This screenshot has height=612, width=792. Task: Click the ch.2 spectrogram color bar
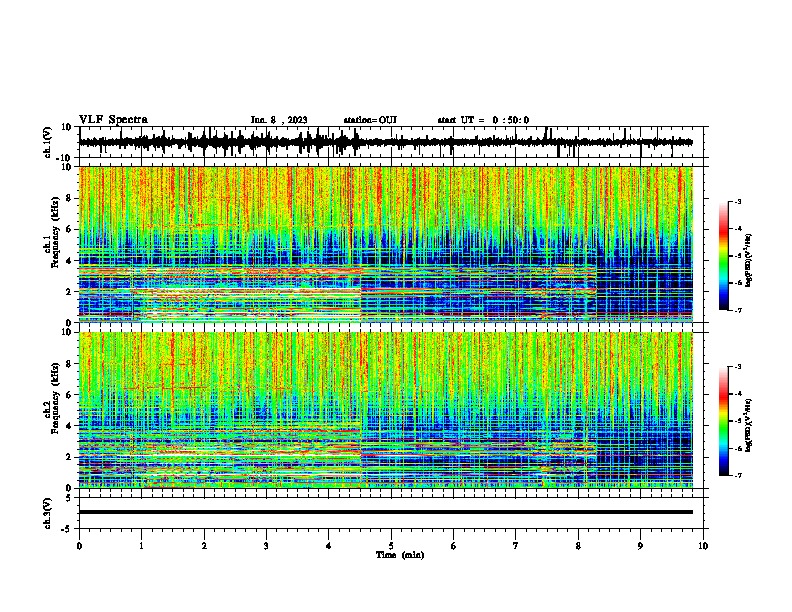coord(724,421)
